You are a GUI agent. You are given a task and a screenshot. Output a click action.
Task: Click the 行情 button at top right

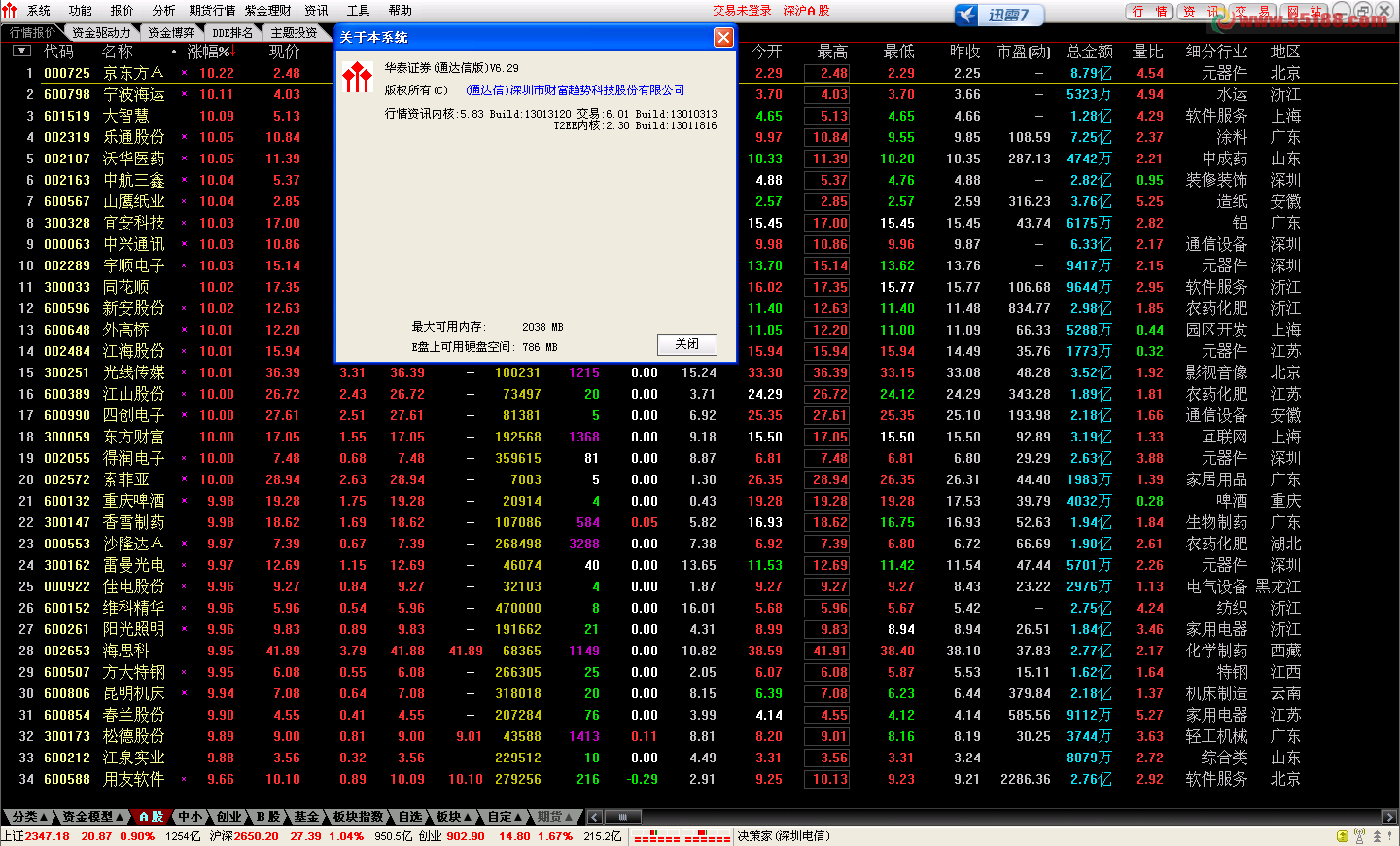[x=1150, y=12]
